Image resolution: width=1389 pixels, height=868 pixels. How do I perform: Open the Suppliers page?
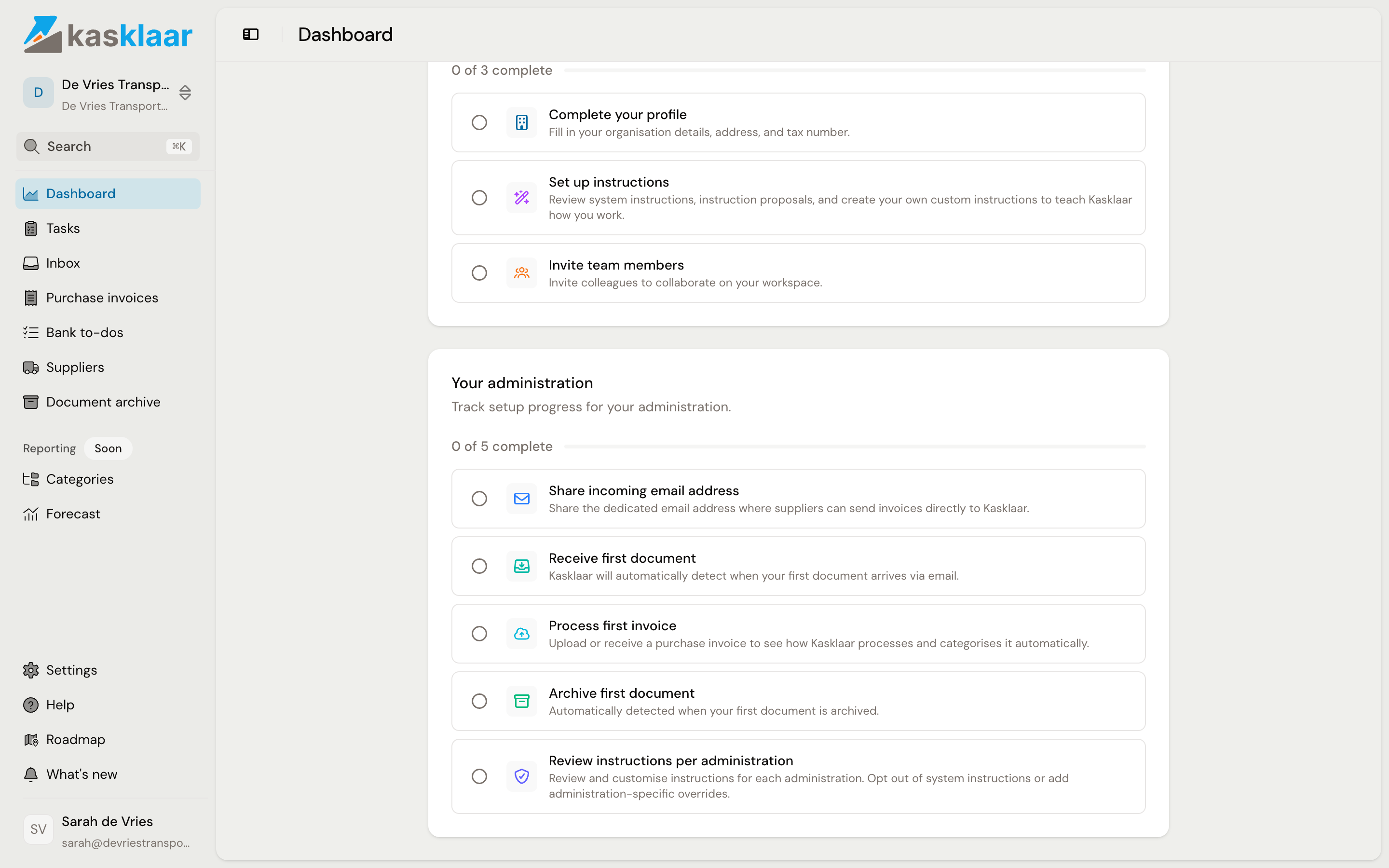[x=108, y=367]
